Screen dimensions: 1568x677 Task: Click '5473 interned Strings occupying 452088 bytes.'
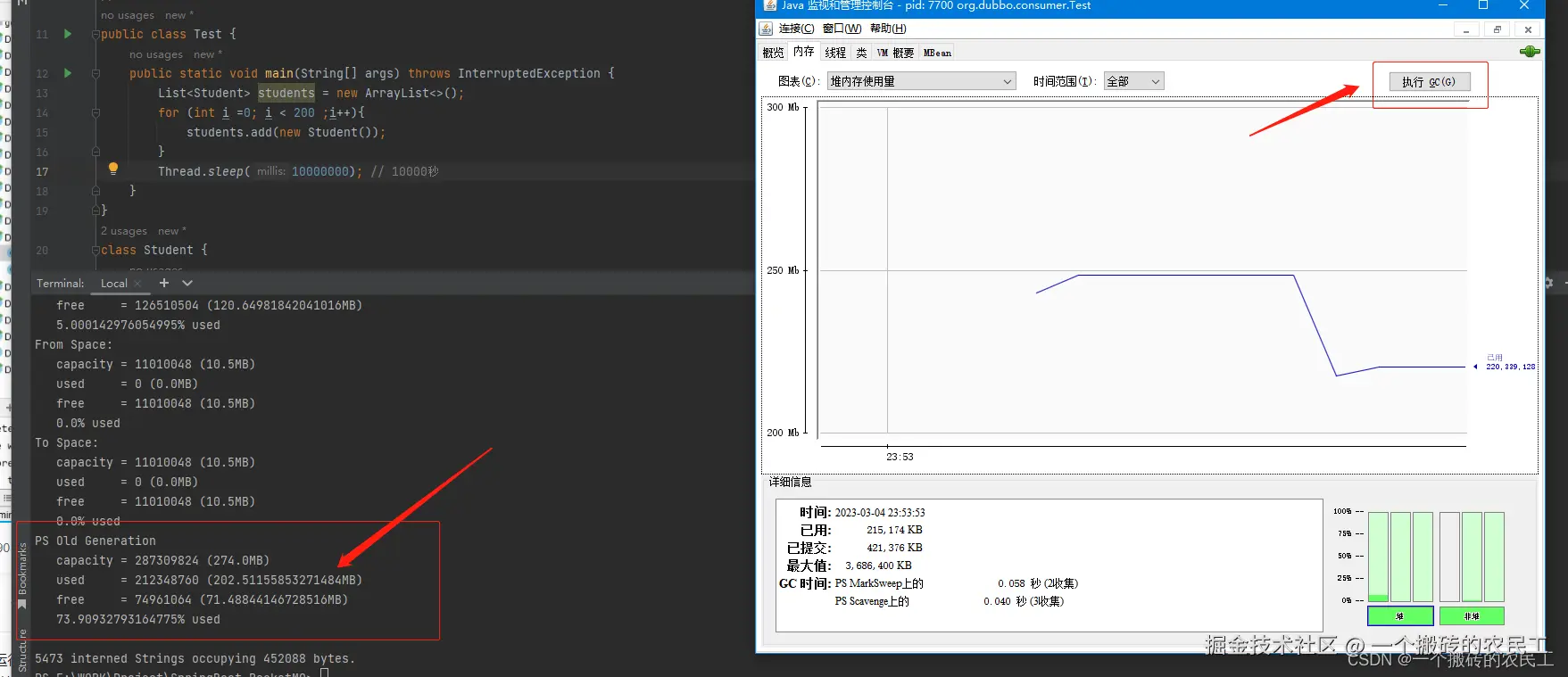pos(195,658)
